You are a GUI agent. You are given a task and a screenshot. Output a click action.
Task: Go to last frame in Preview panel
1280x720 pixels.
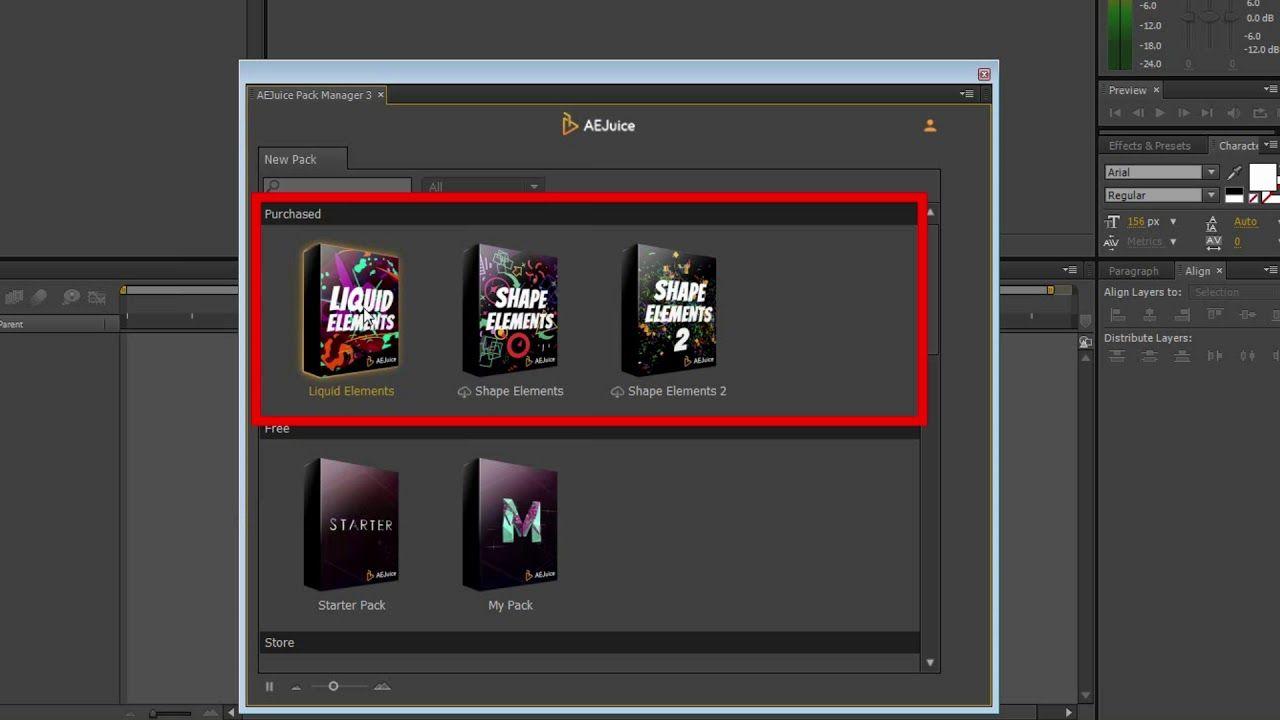pos(1207,114)
